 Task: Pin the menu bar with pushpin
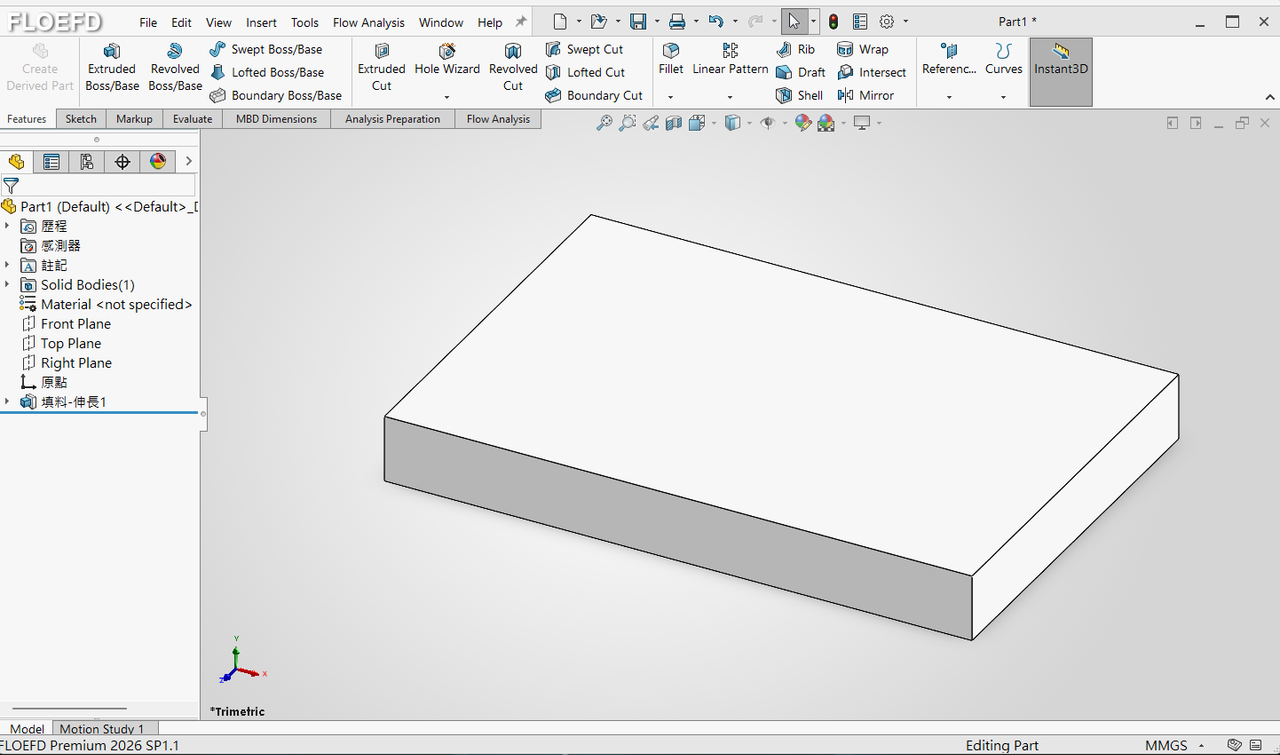[x=521, y=22]
